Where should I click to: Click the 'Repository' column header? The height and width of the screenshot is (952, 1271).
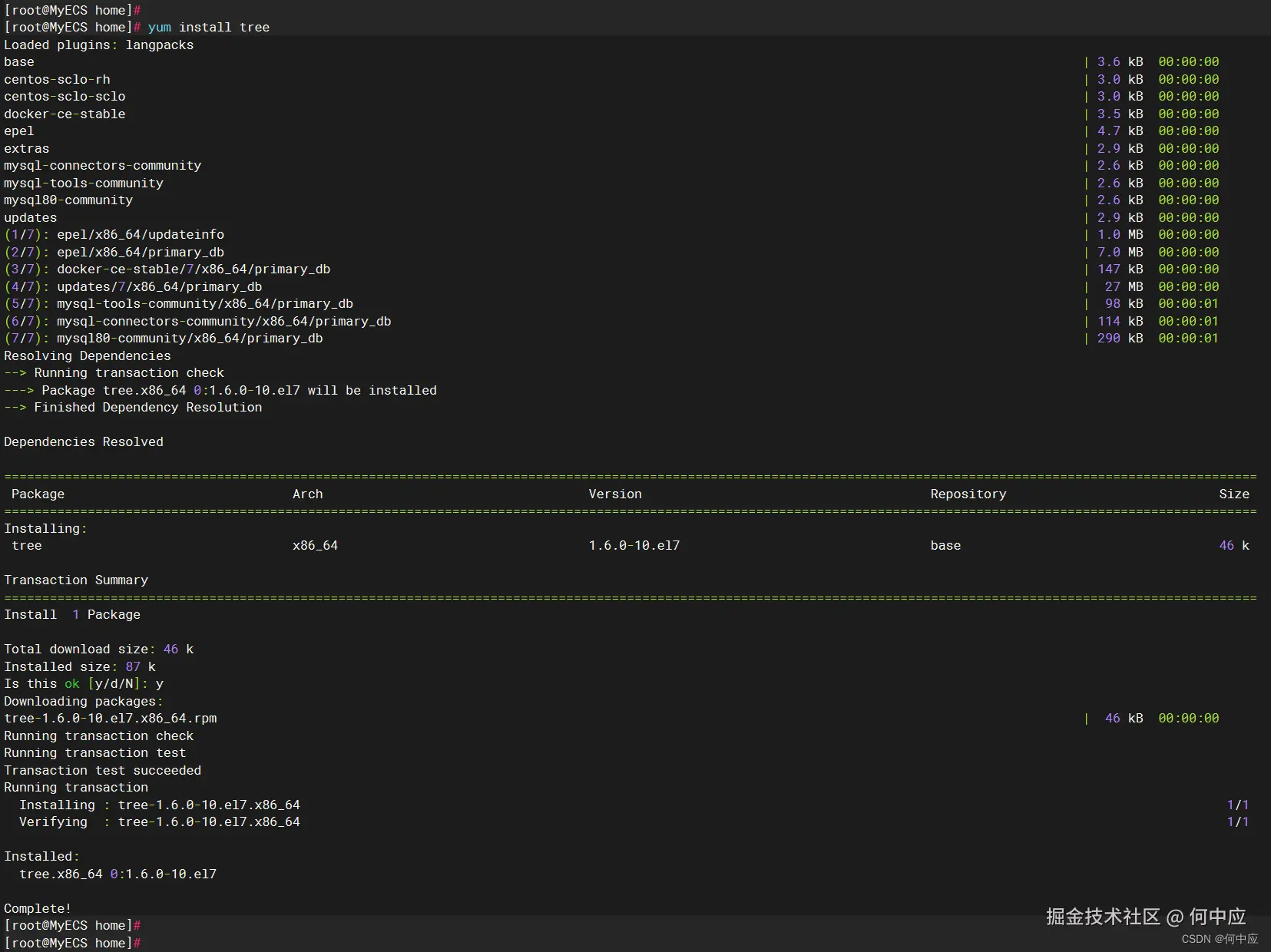pyautogui.click(x=968, y=494)
